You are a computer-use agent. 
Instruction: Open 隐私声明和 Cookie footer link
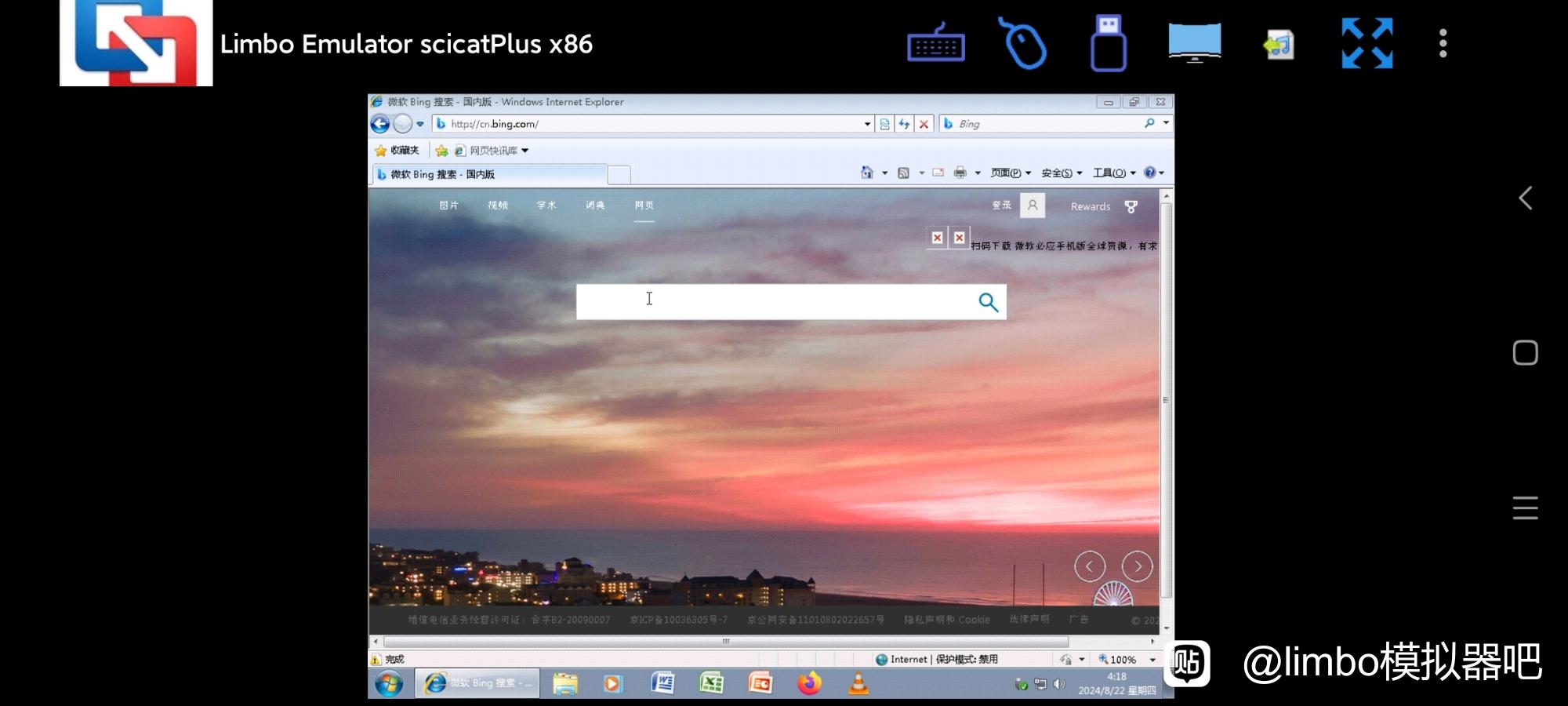pos(947,620)
